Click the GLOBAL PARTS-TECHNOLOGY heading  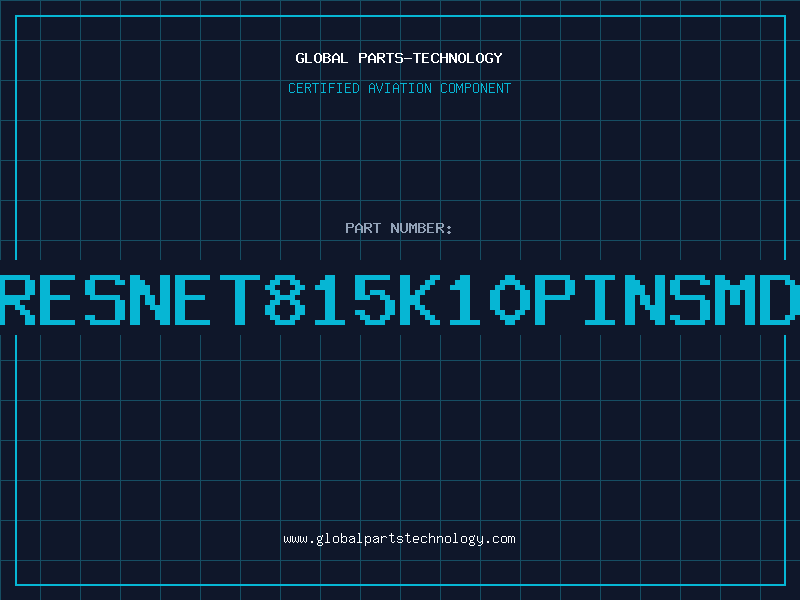tap(399, 58)
